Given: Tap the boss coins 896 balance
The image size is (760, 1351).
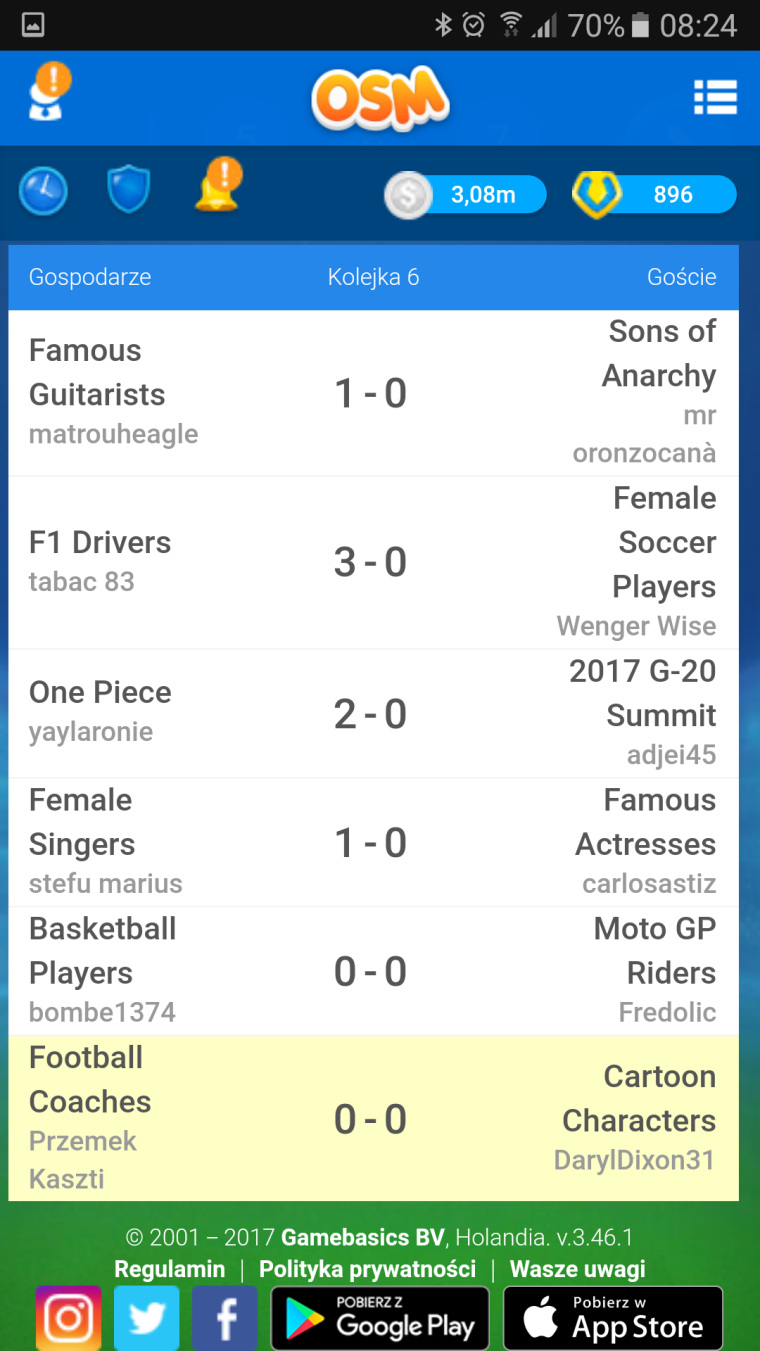Looking at the screenshot, I should [654, 195].
